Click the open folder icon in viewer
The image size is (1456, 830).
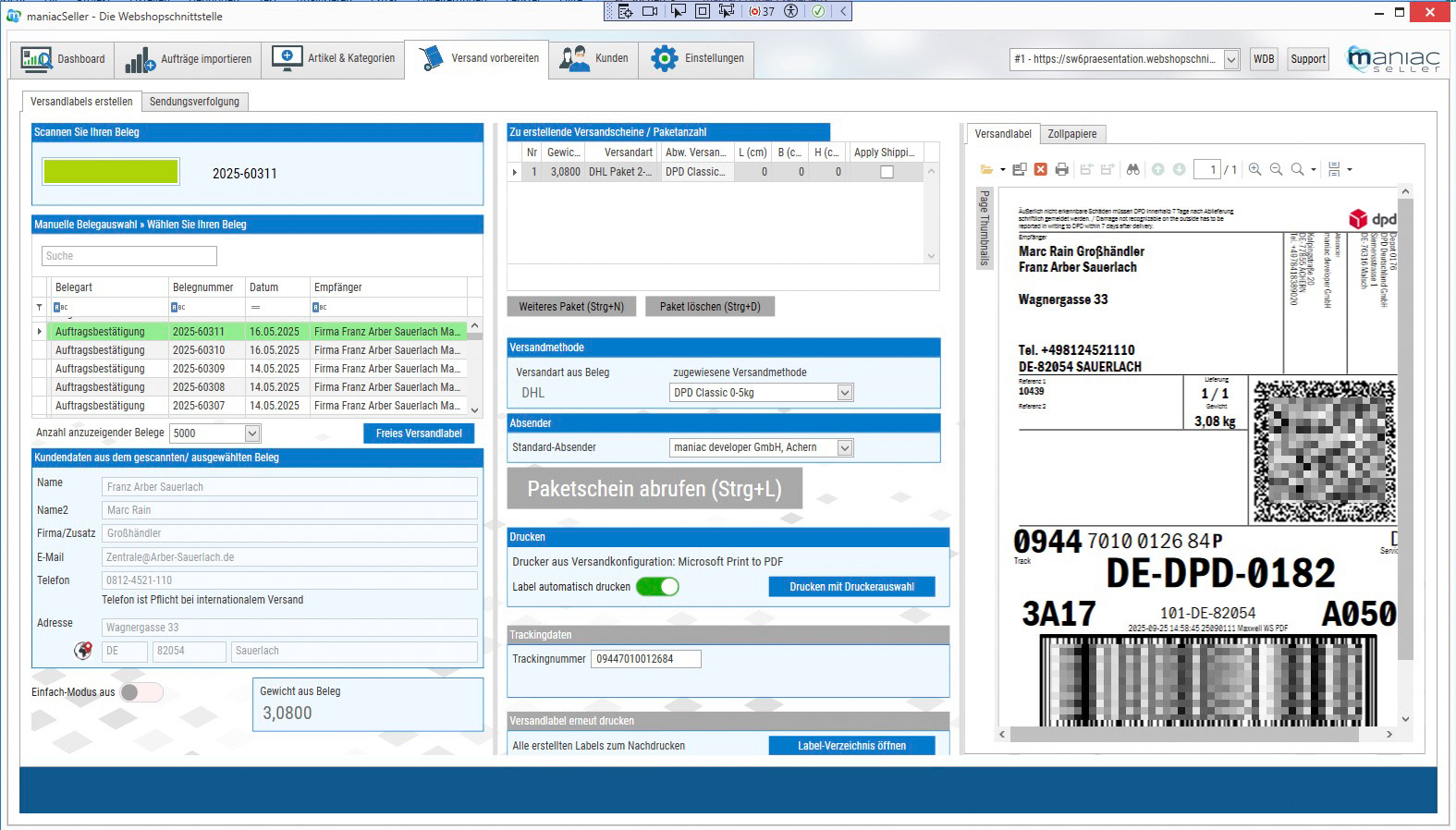click(x=986, y=169)
